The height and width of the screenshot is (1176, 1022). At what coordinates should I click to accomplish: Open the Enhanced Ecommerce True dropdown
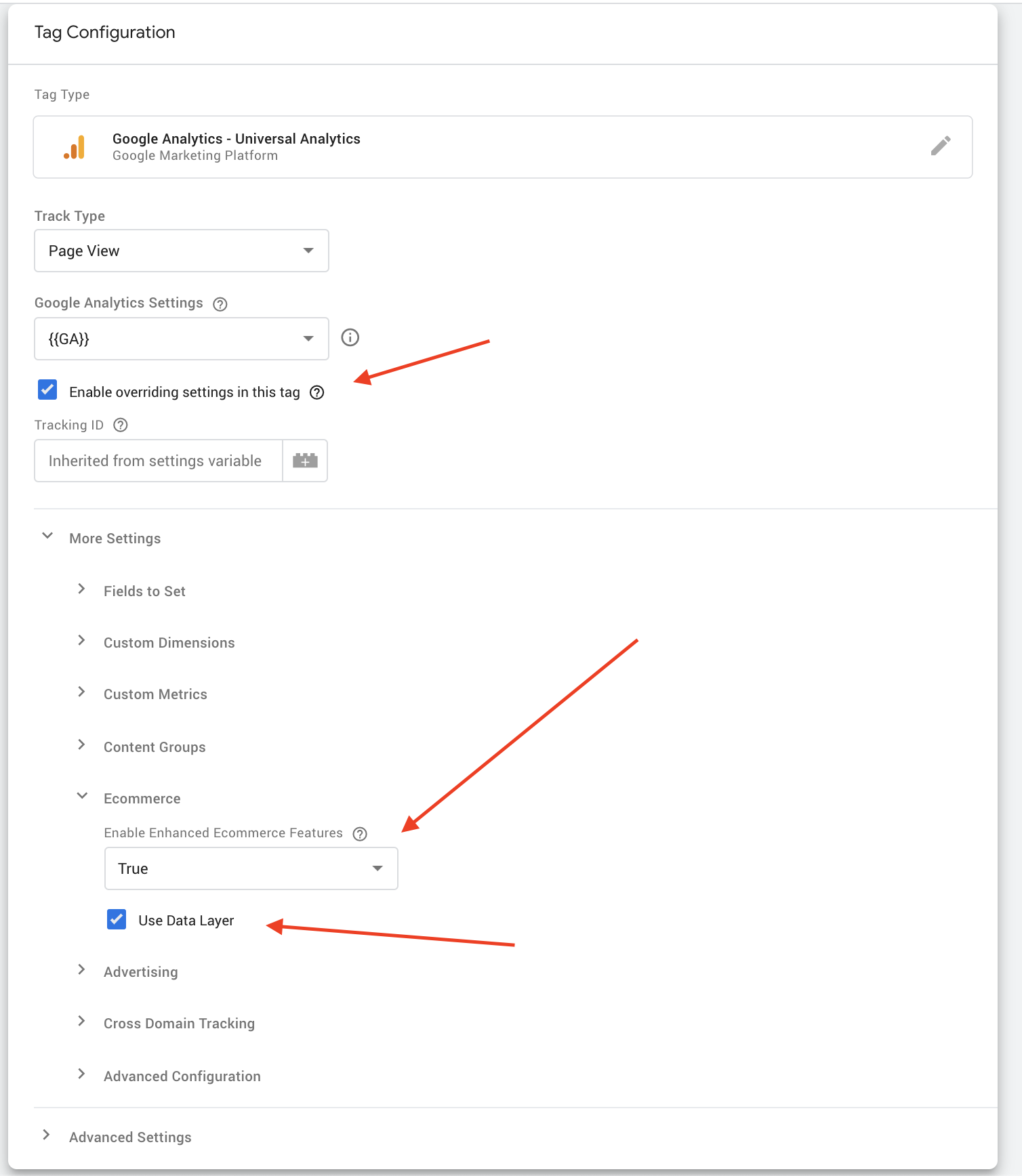tap(251, 868)
